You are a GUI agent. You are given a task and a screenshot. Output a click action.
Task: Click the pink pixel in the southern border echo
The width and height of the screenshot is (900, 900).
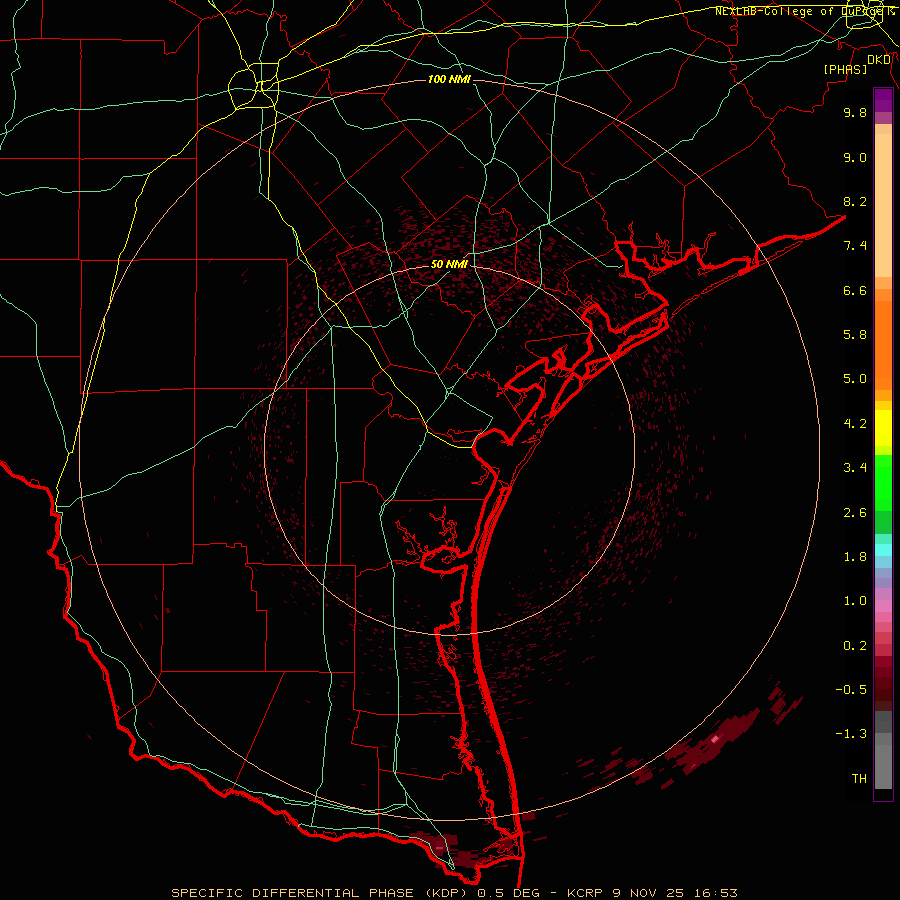[439, 847]
